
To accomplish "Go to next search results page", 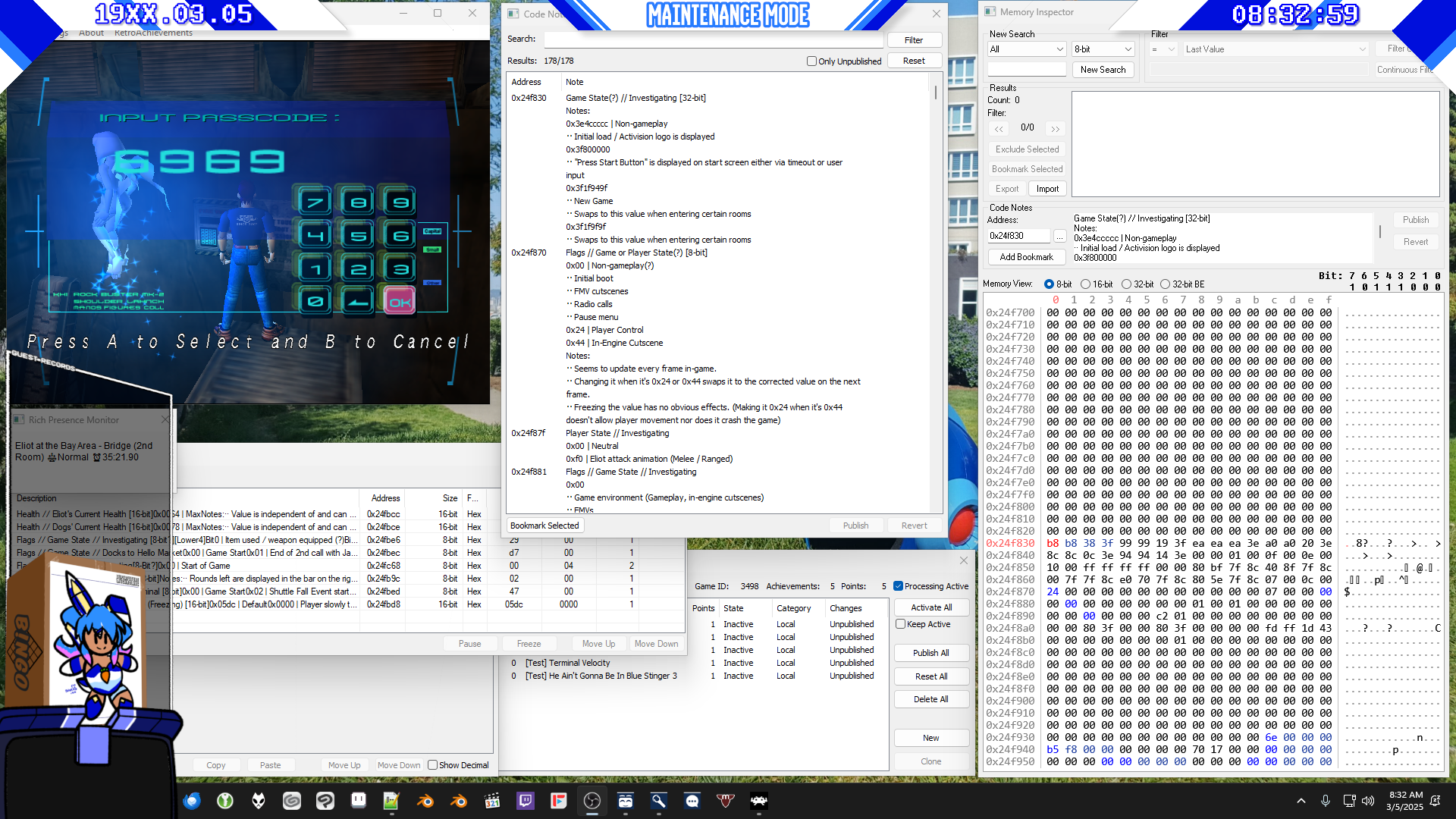I will pos(1056,129).
